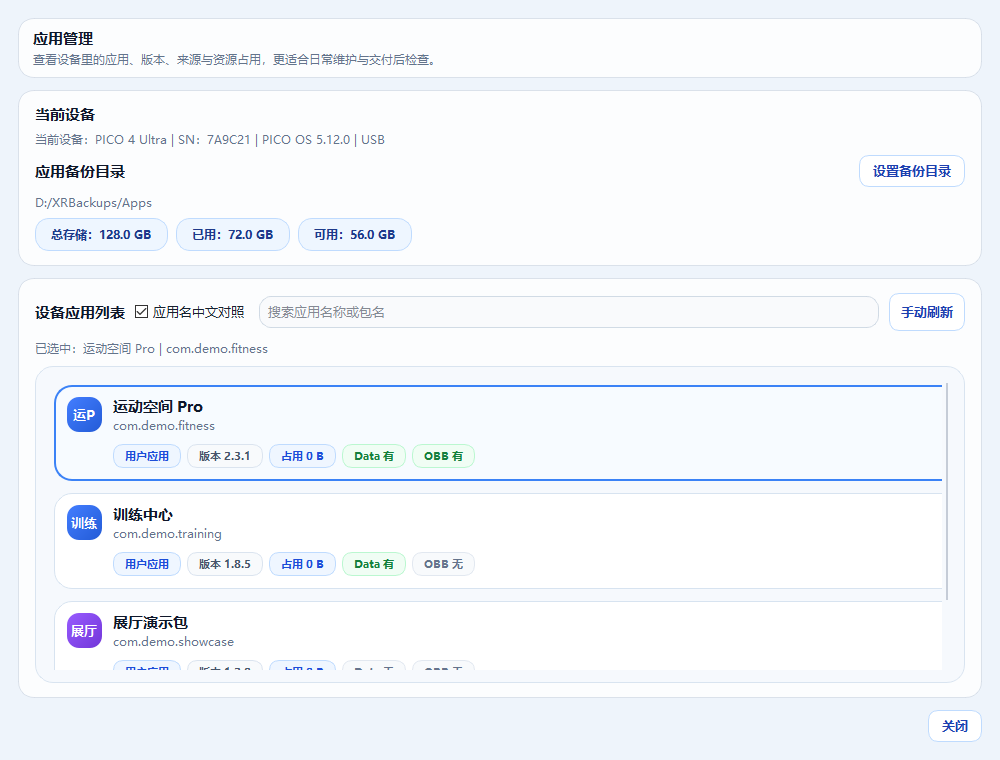Focus the 搜索应用名称或包名 search field
Viewport: 1000px width, 760px height.
click(568, 312)
